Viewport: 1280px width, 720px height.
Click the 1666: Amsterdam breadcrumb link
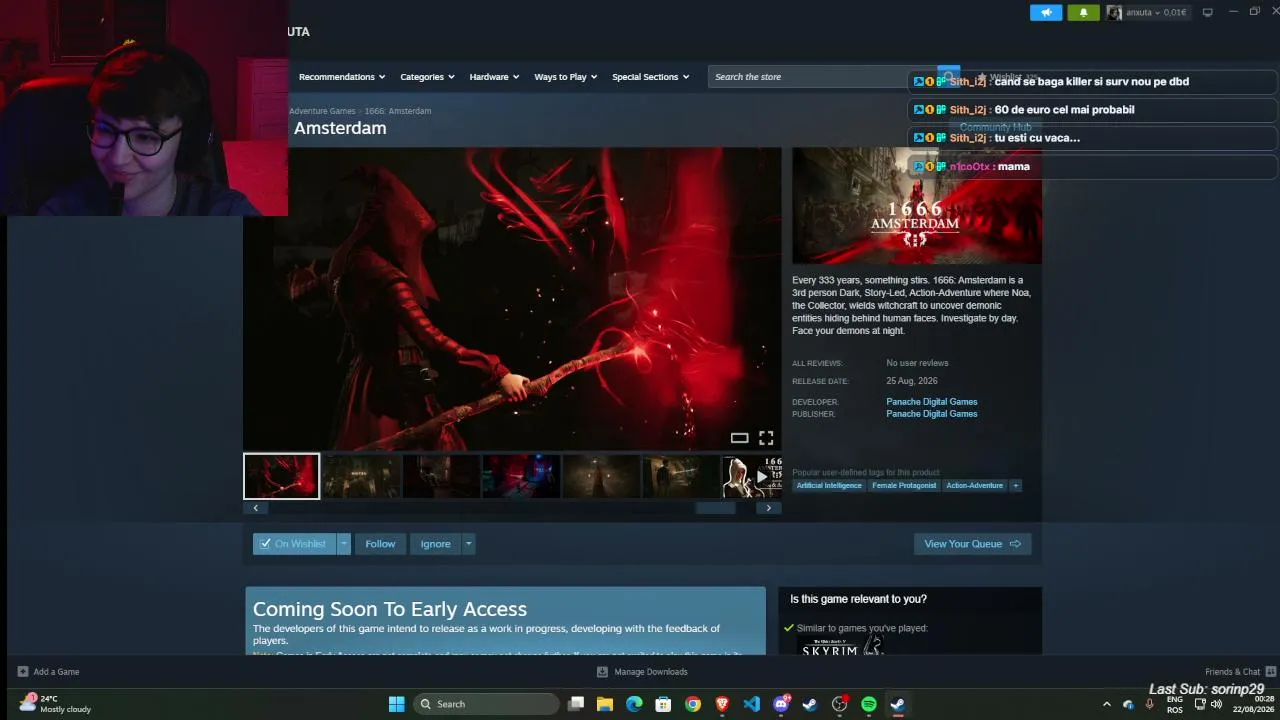(398, 111)
